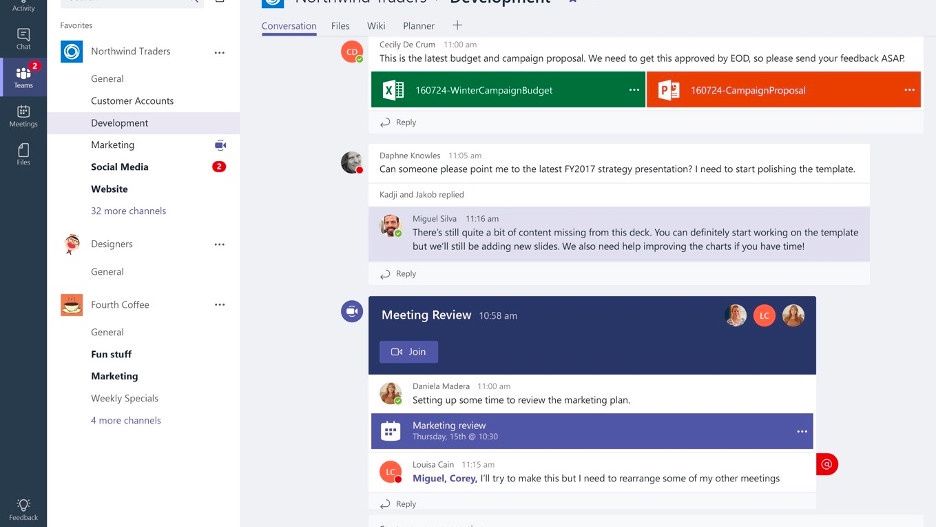Screen dimensions: 936x527
Task: Reply to the Meeting Review thread
Action: (398, 504)
